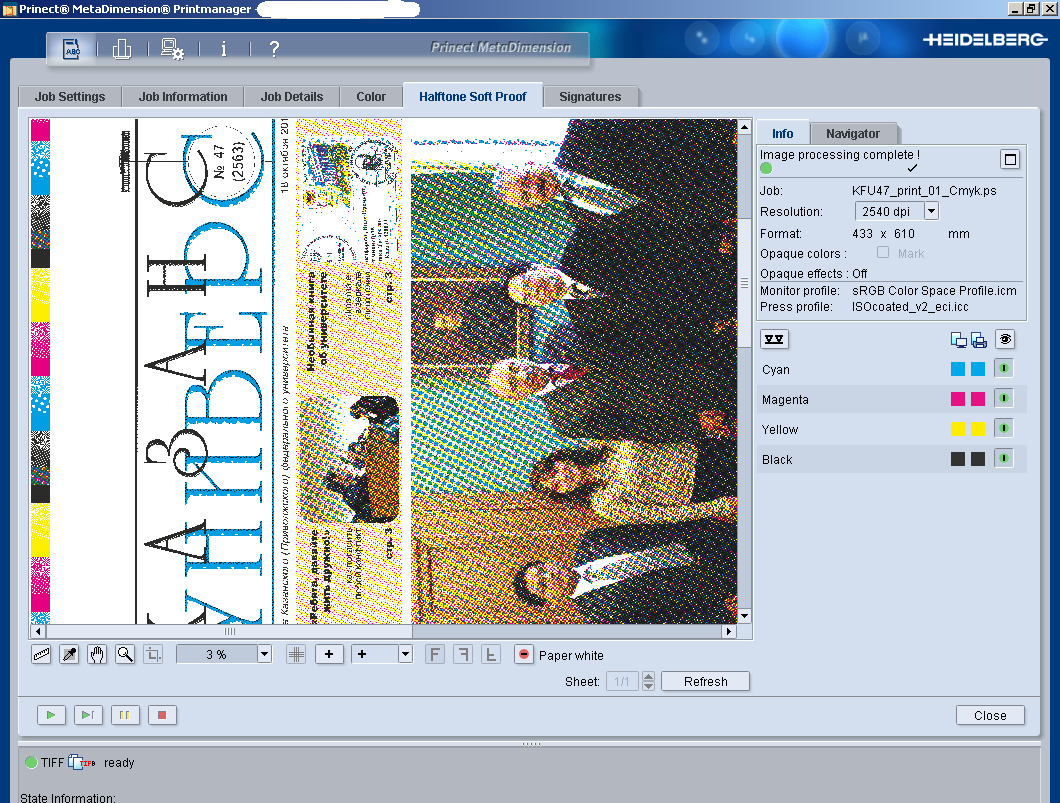Pick the eyedropper color sampler tool

pos(69,654)
